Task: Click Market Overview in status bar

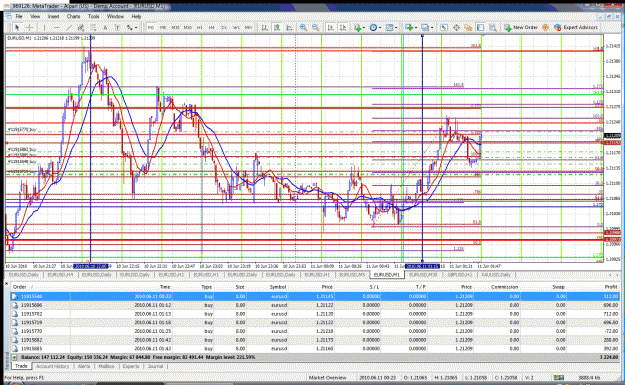Action: pyautogui.click(x=327, y=377)
